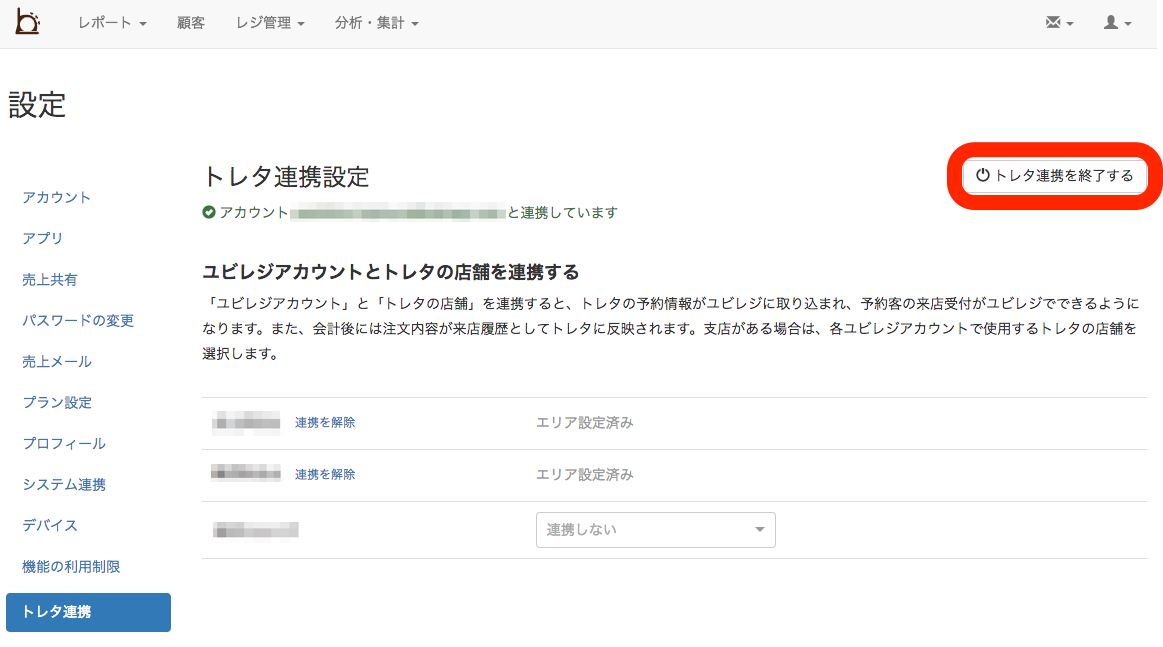Select 売上共有 in the sidebar
1163x647 pixels.
tap(50, 280)
